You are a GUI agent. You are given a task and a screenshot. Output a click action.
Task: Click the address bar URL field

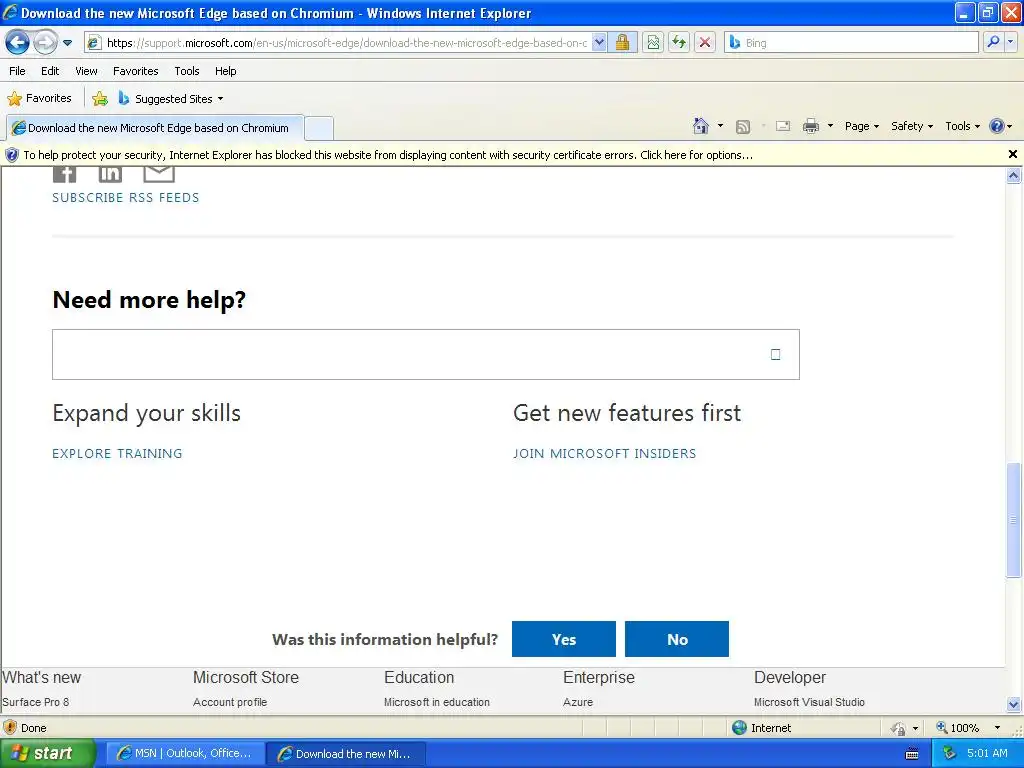point(346,43)
